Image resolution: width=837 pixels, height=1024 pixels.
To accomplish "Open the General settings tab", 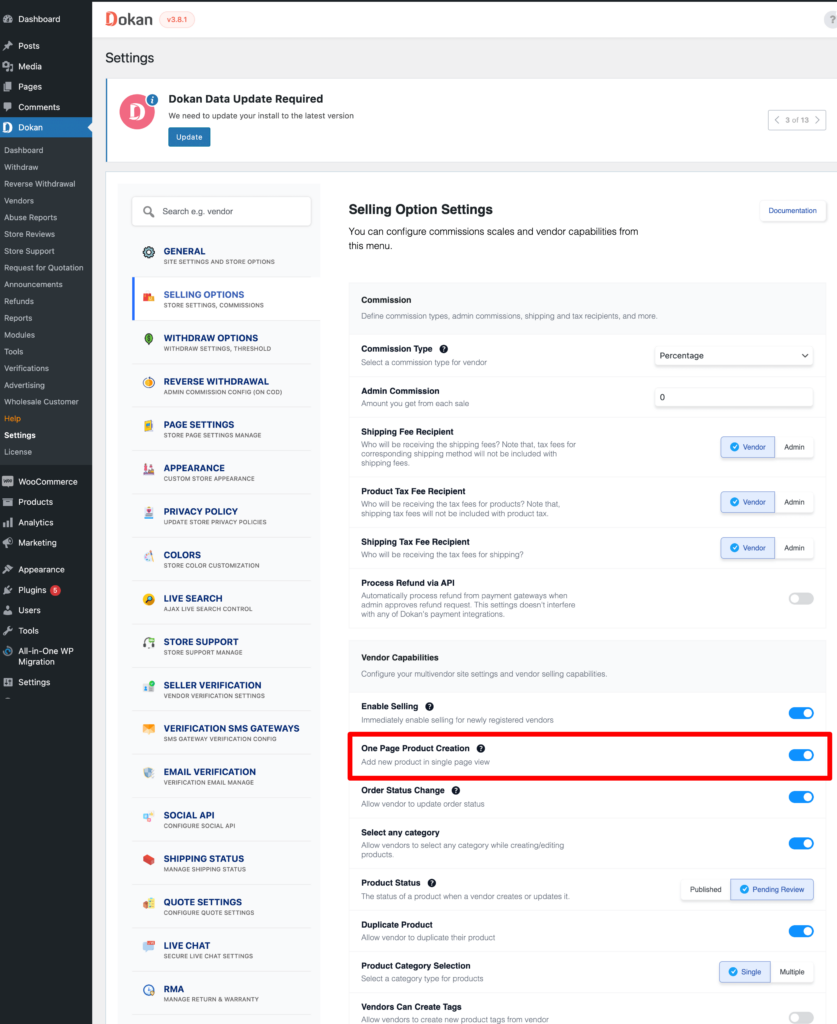I will pyautogui.click(x=222, y=255).
